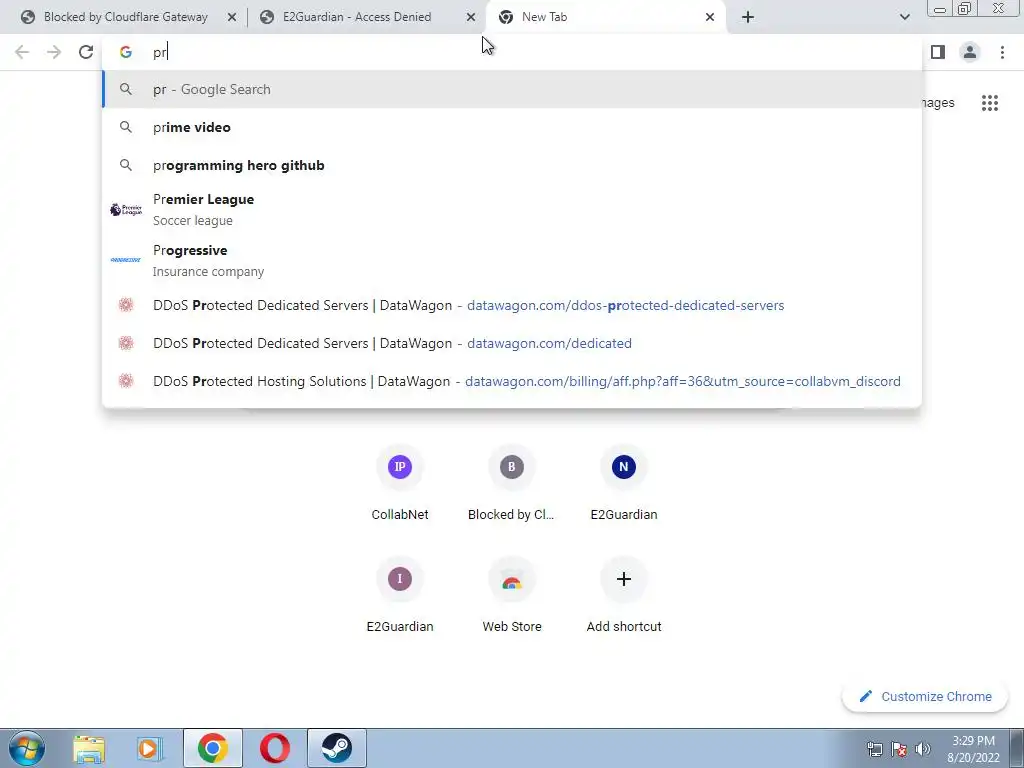Click the Chrome taskbar icon
Viewport: 1024px width, 768px height.
pos(213,748)
